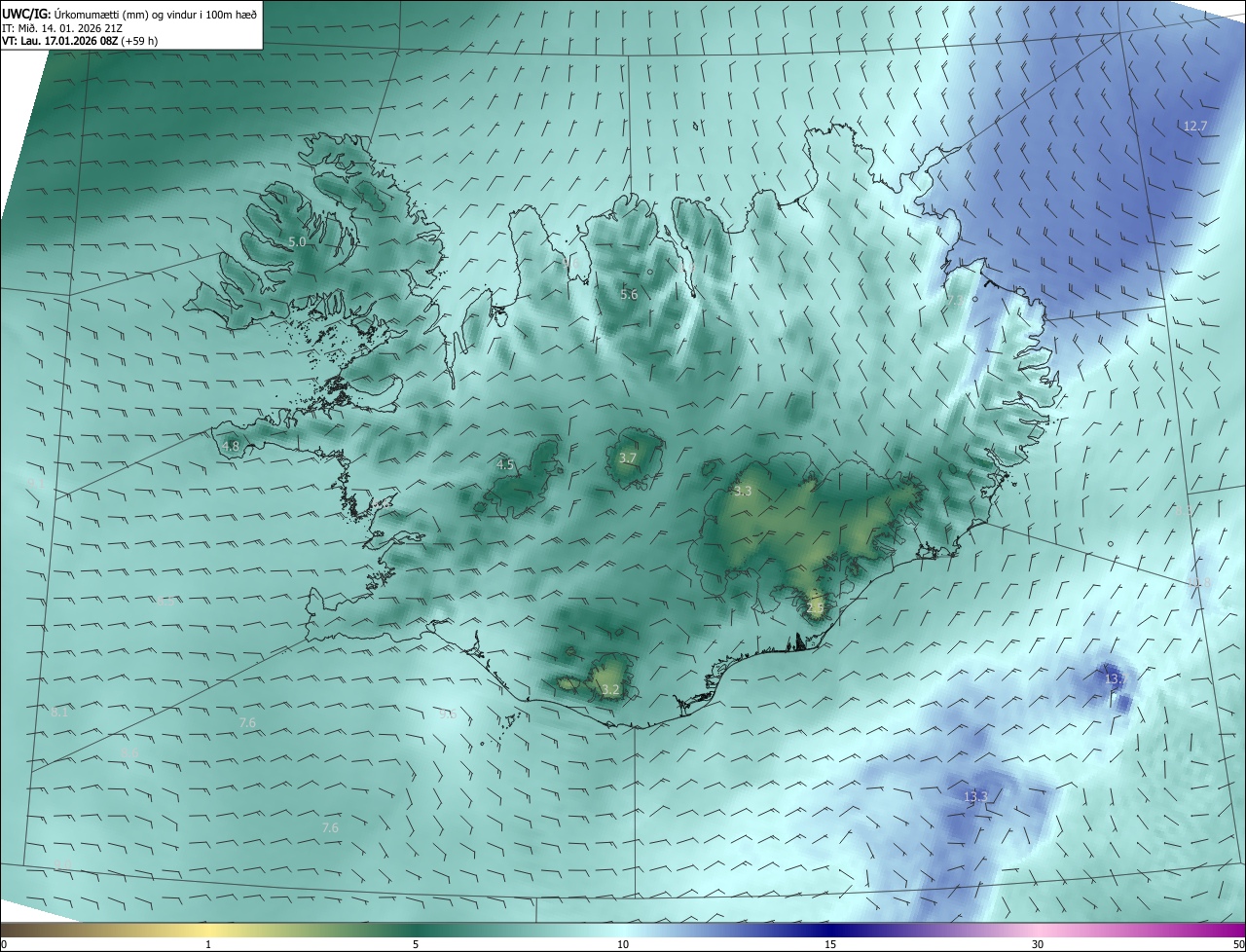This screenshot has height=952, width=1246.
Task: Click the colour scale tick labelled 0
Action: (x=4, y=944)
